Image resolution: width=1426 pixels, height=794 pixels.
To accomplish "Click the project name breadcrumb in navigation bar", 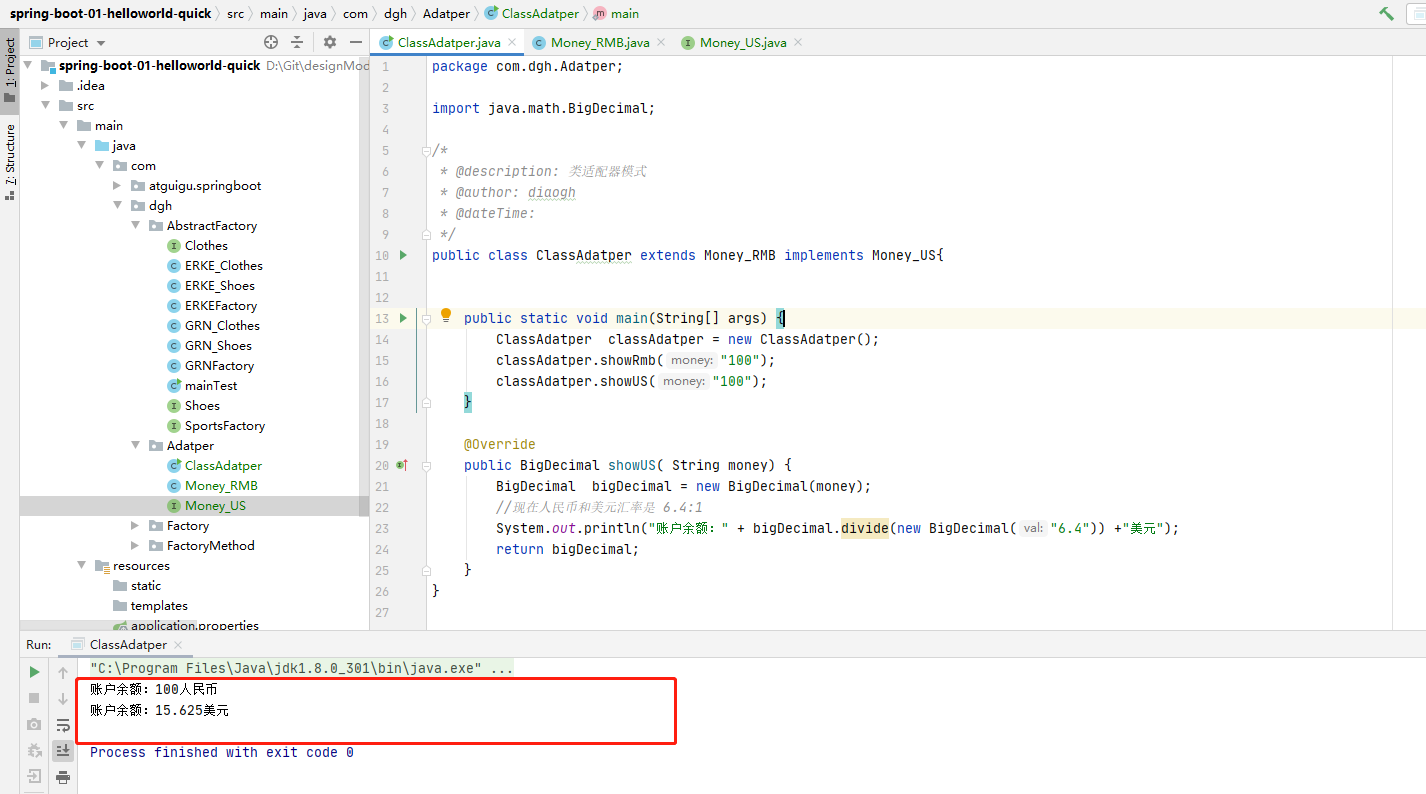I will point(111,14).
